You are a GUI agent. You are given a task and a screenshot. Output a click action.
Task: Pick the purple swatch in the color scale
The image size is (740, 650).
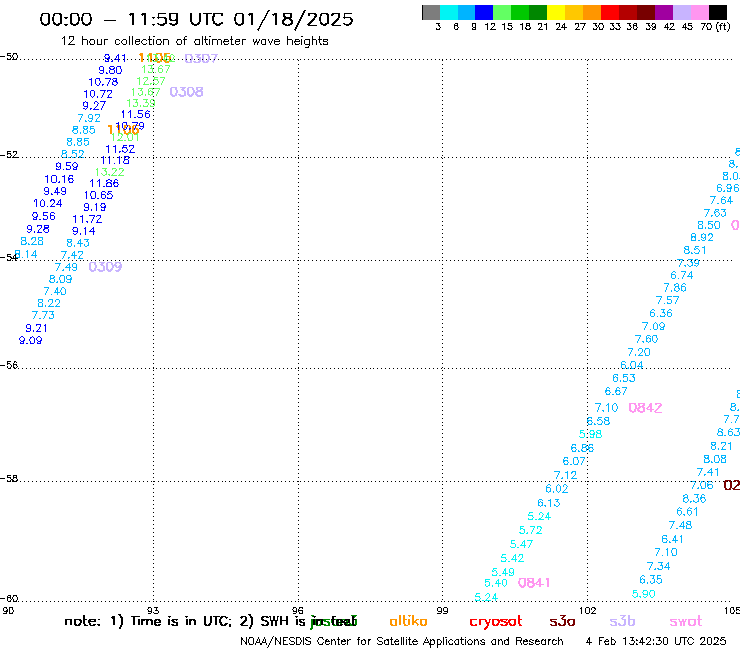click(664, 12)
